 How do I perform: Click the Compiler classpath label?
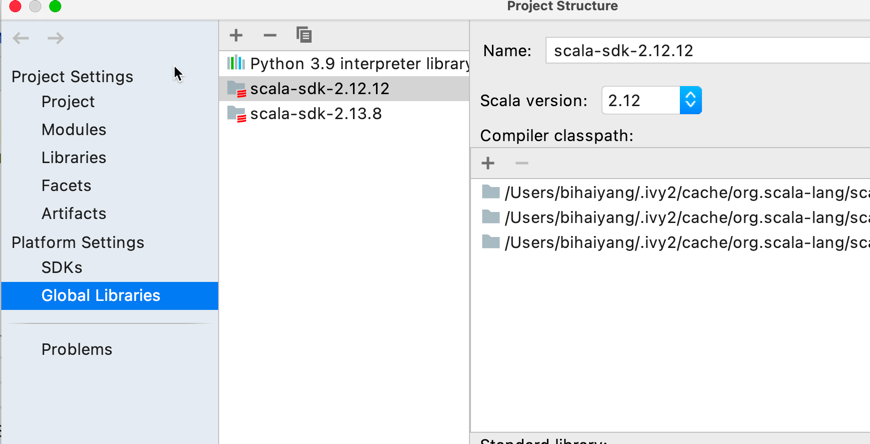(557, 135)
